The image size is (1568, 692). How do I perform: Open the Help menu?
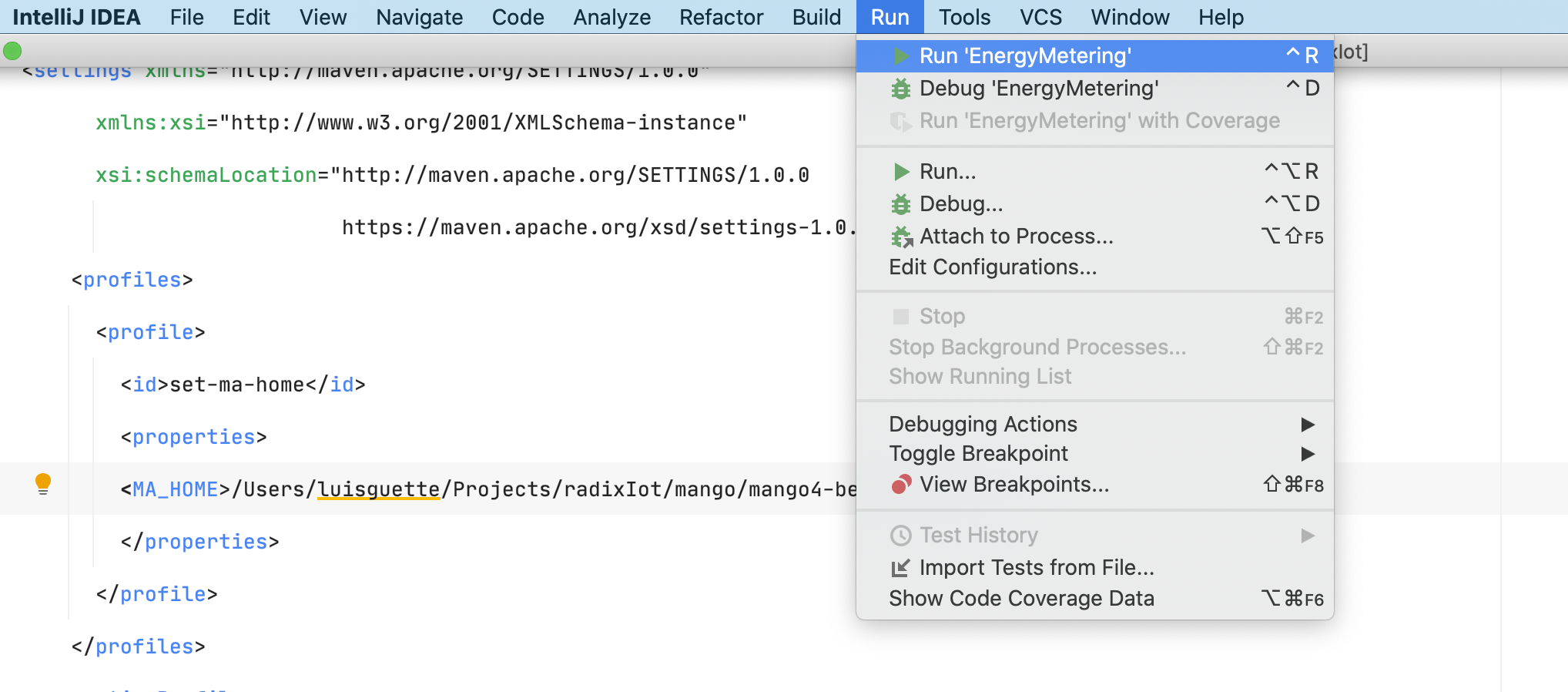(1221, 17)
